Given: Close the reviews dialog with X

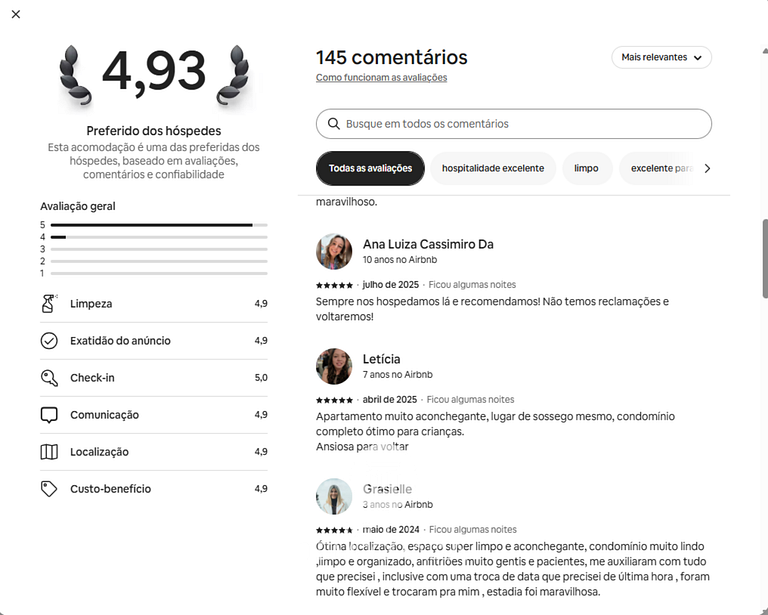Looking at the screenshot, I should (x=15, y=14).
